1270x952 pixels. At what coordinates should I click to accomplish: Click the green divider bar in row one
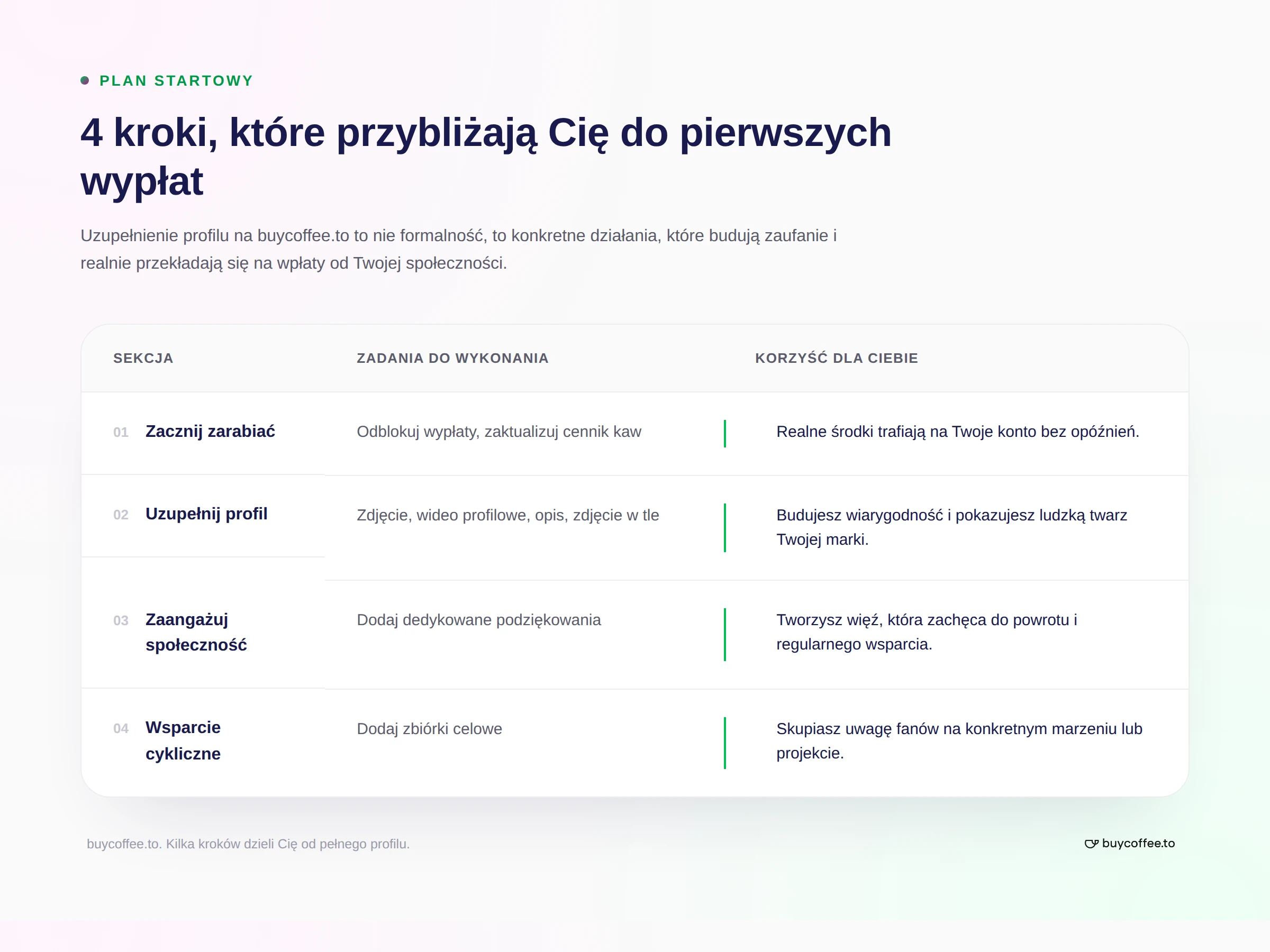click(x=725, y=433)
